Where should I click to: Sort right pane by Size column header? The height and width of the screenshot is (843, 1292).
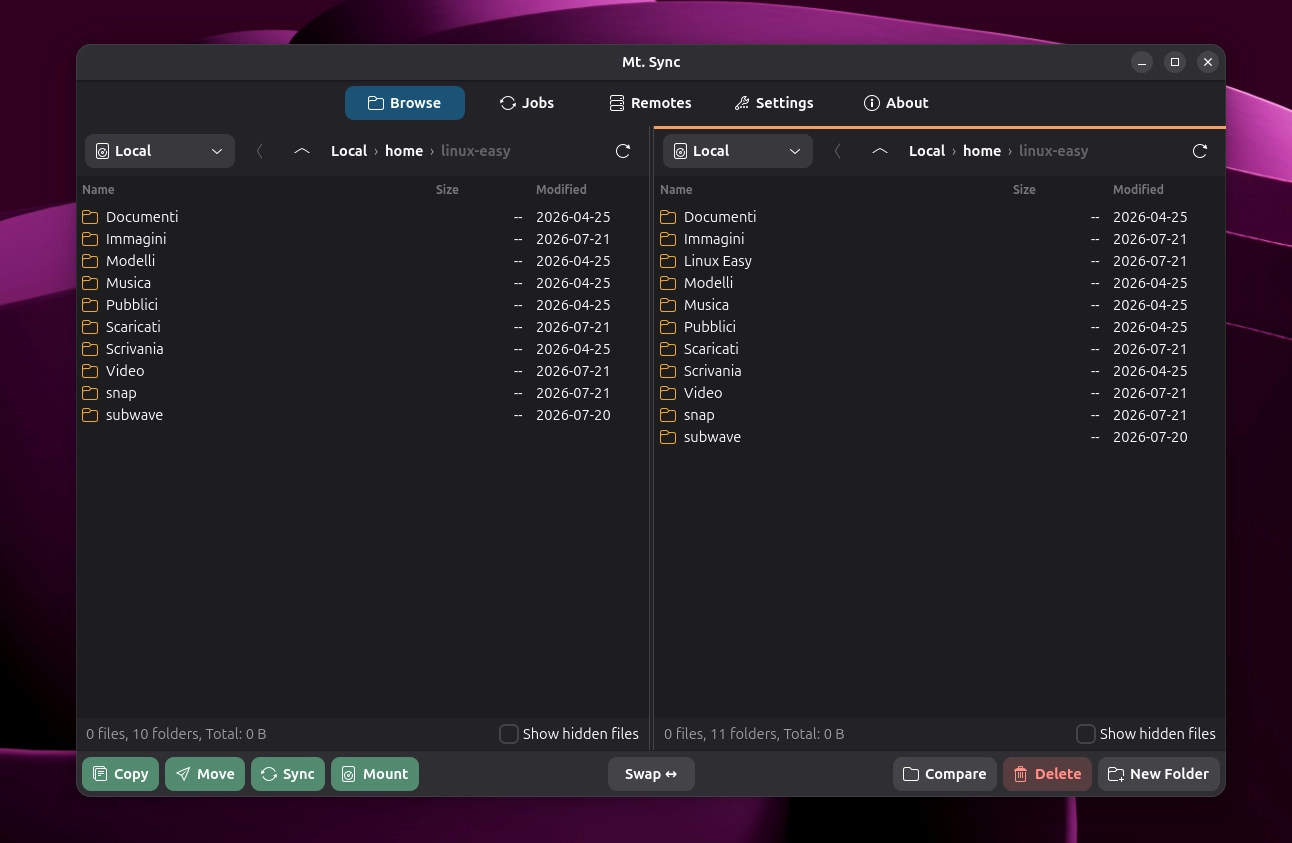point(1024,189)
